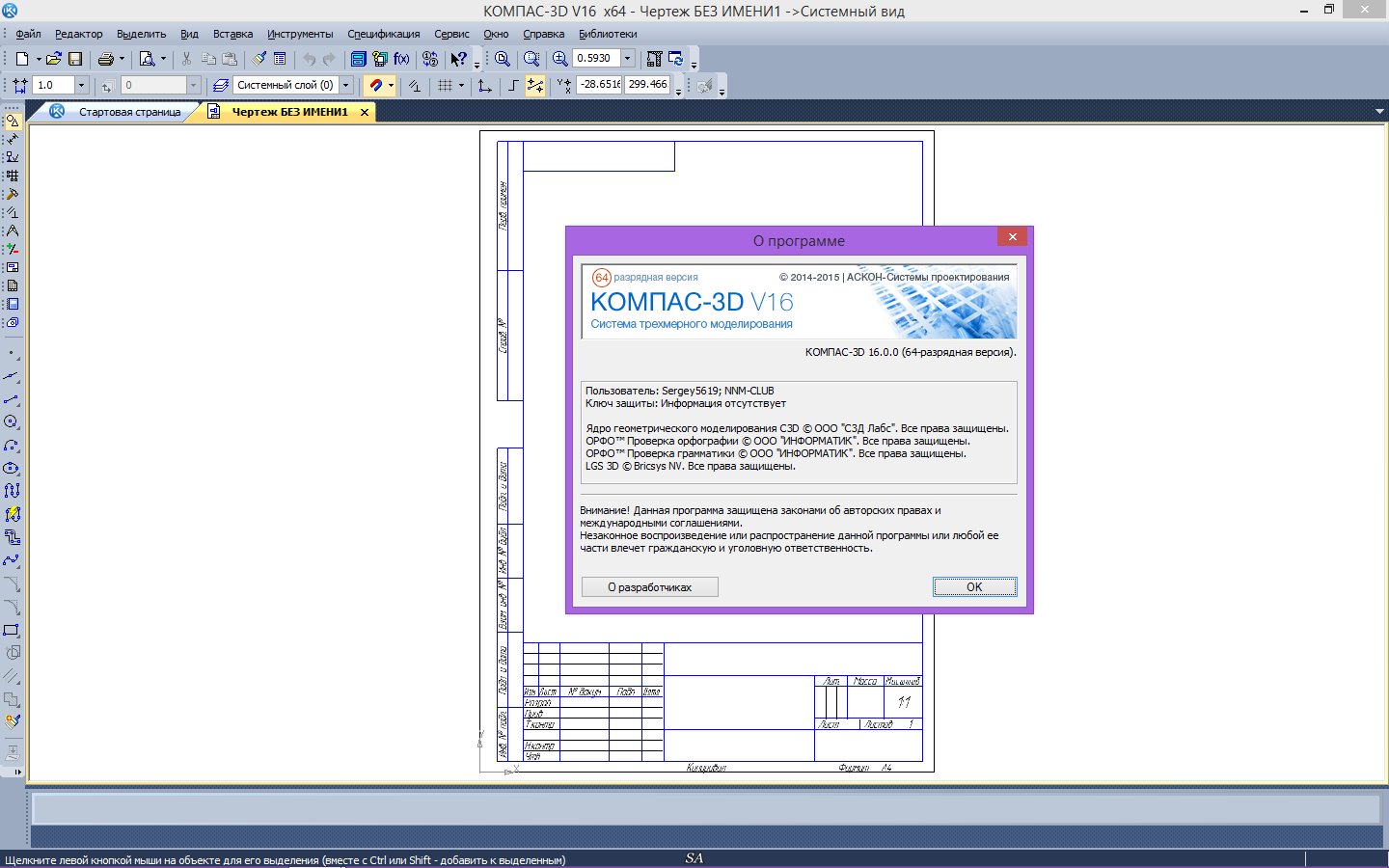This screenshot has height=868, width=1389.
Task: Select the Spline curve tool
Action: pos(12,560)
